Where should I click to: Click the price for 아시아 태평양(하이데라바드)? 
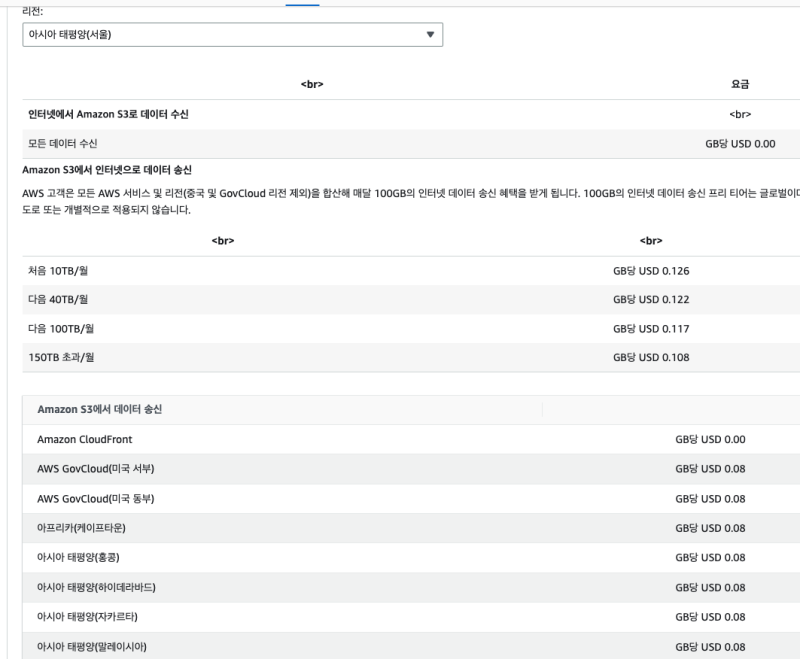pyautogui.click(x=710, y=587)
